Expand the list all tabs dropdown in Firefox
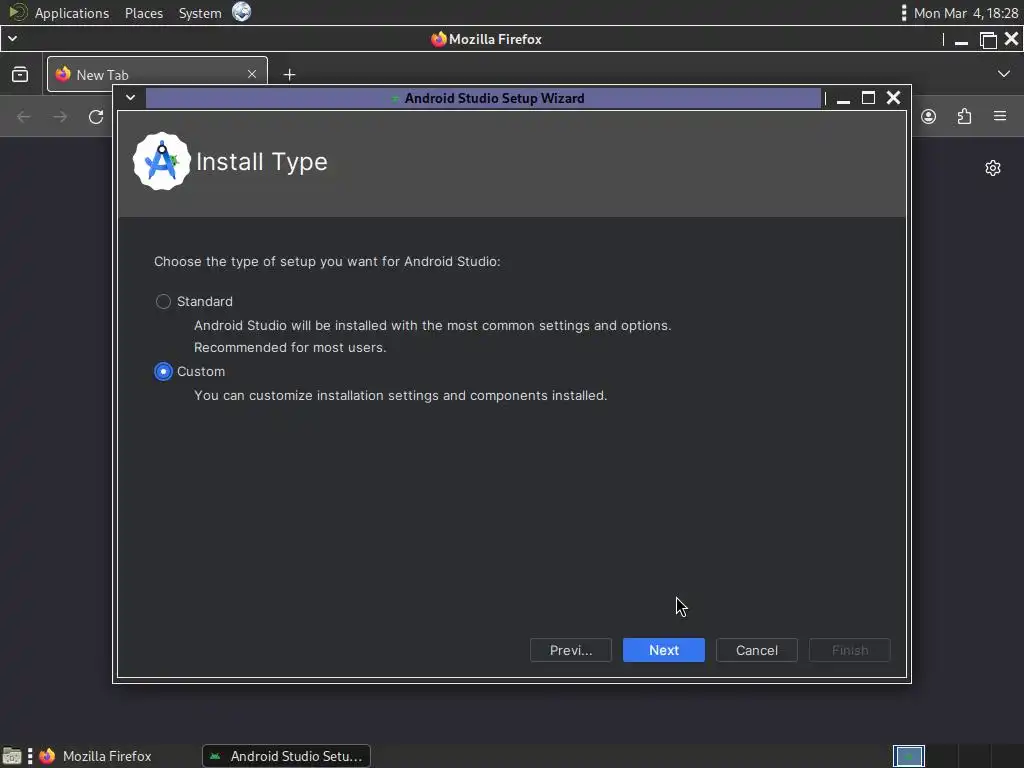 pos(1004,74)
